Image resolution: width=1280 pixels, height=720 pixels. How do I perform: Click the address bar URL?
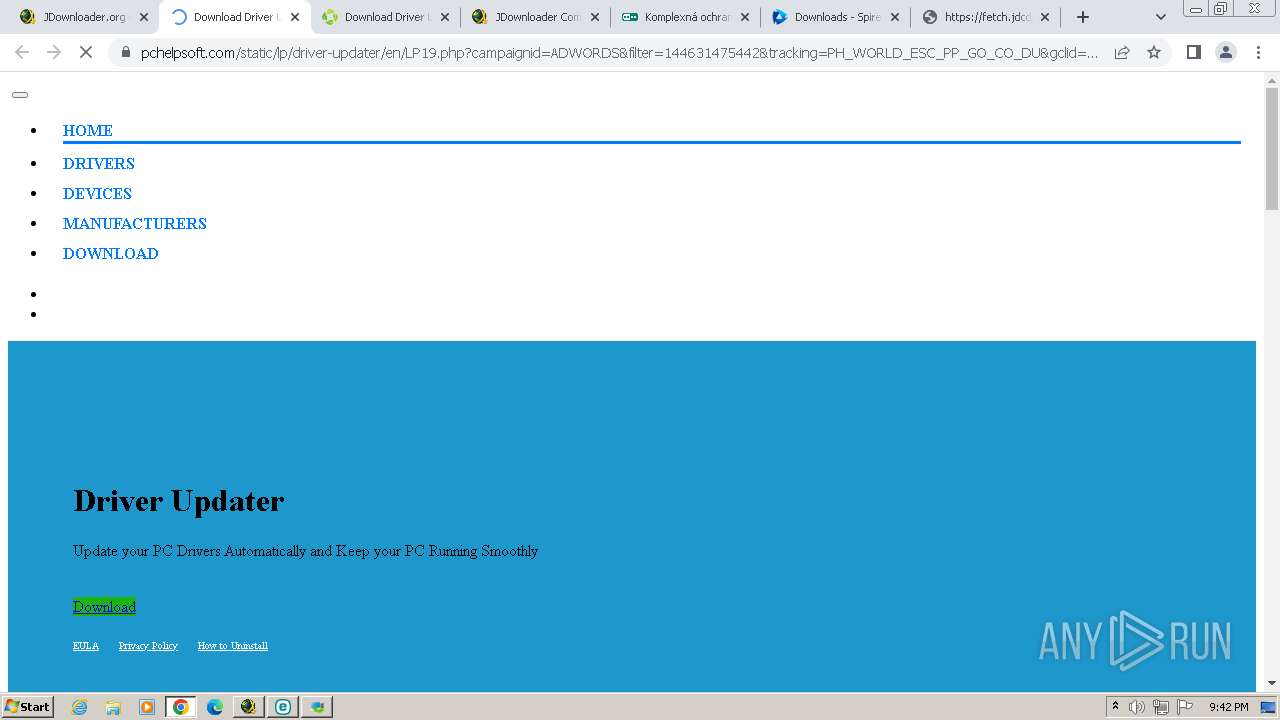[619, 52]
